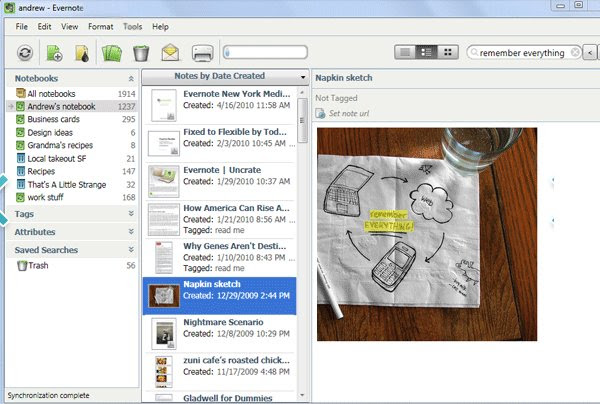600x404 pixels.
Task: Open the View menu
Action: tap(70, 27)
